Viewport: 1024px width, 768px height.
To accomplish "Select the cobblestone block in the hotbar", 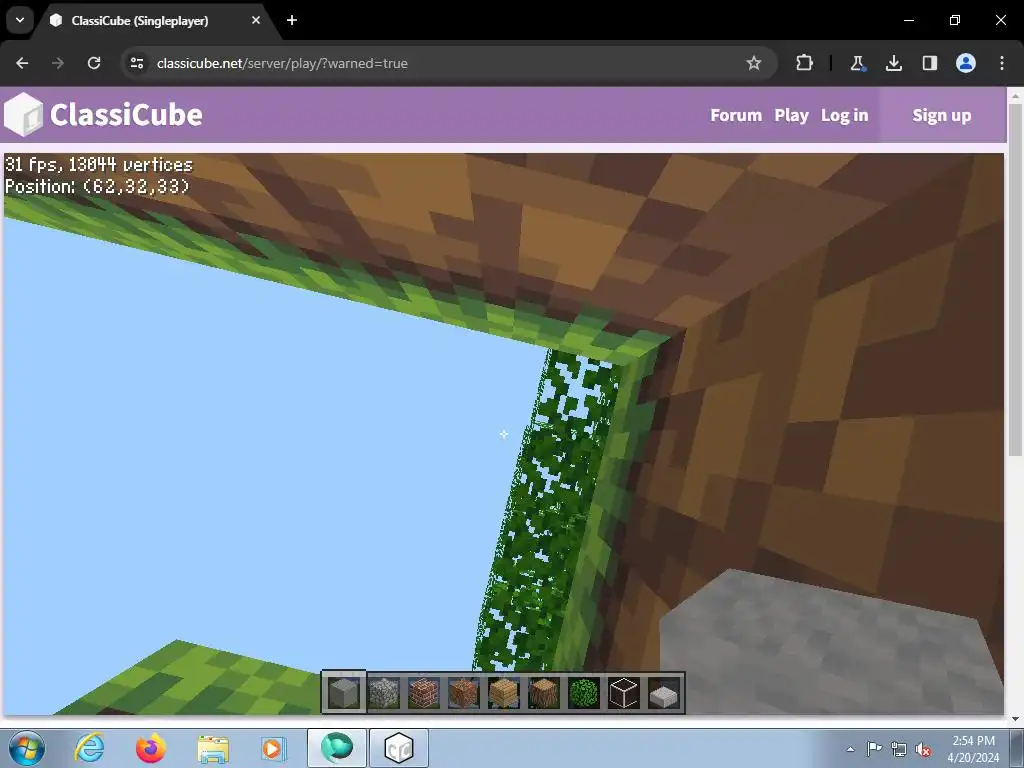I will click(x=384, y=693).
